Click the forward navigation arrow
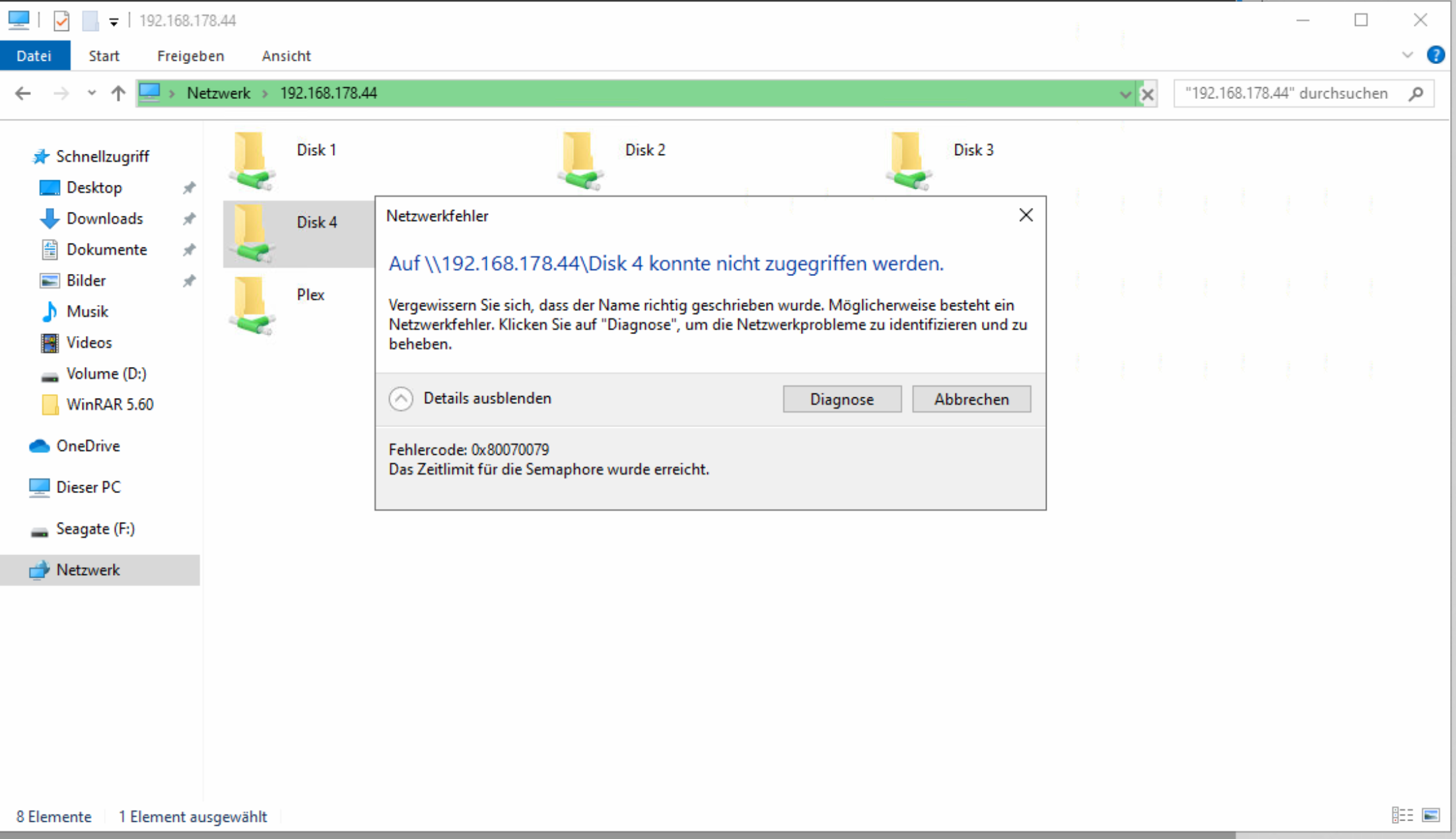The image size is (1456, 839). pos(61,94)
